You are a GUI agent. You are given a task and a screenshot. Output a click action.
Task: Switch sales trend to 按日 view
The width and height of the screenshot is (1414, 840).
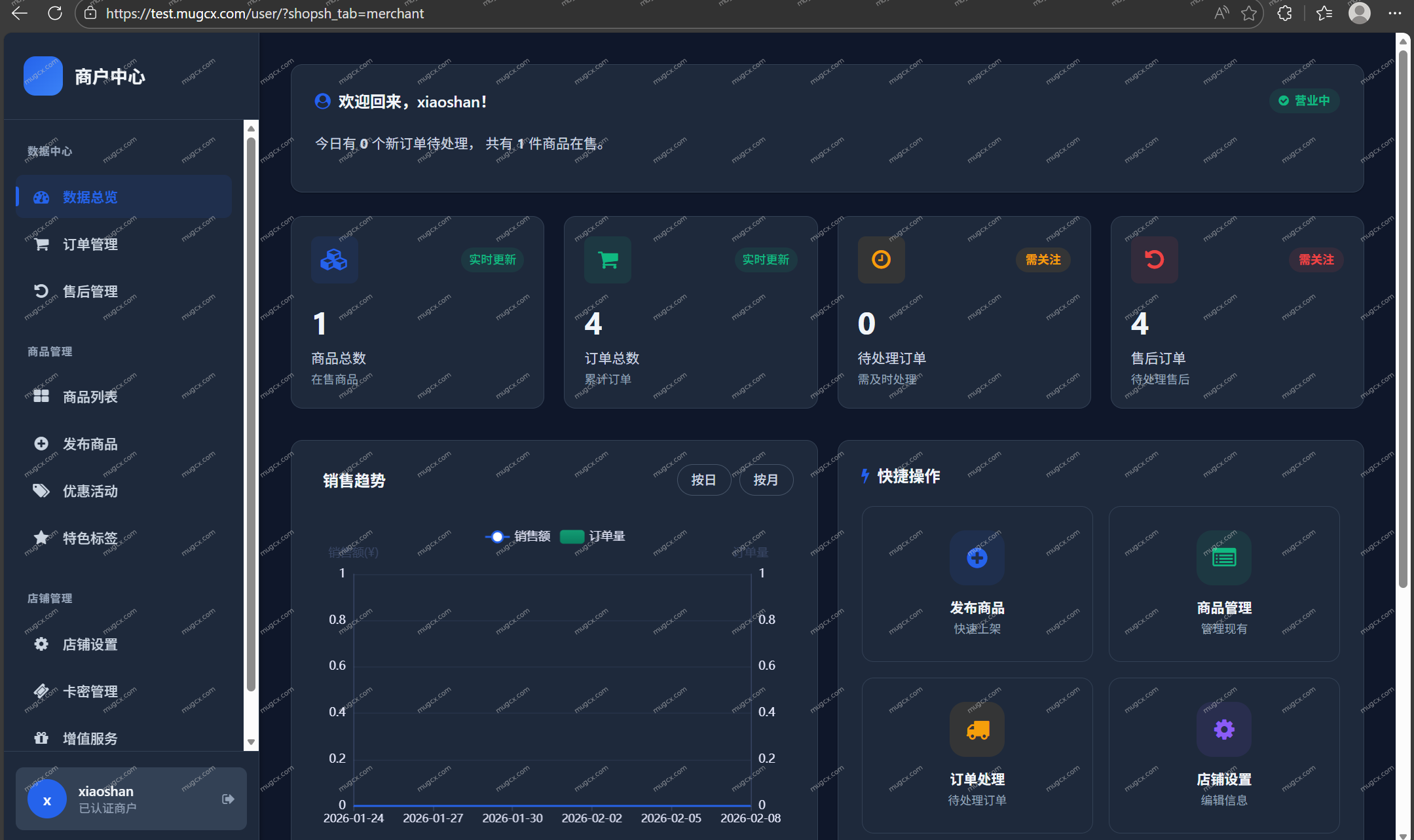[703, 480]
